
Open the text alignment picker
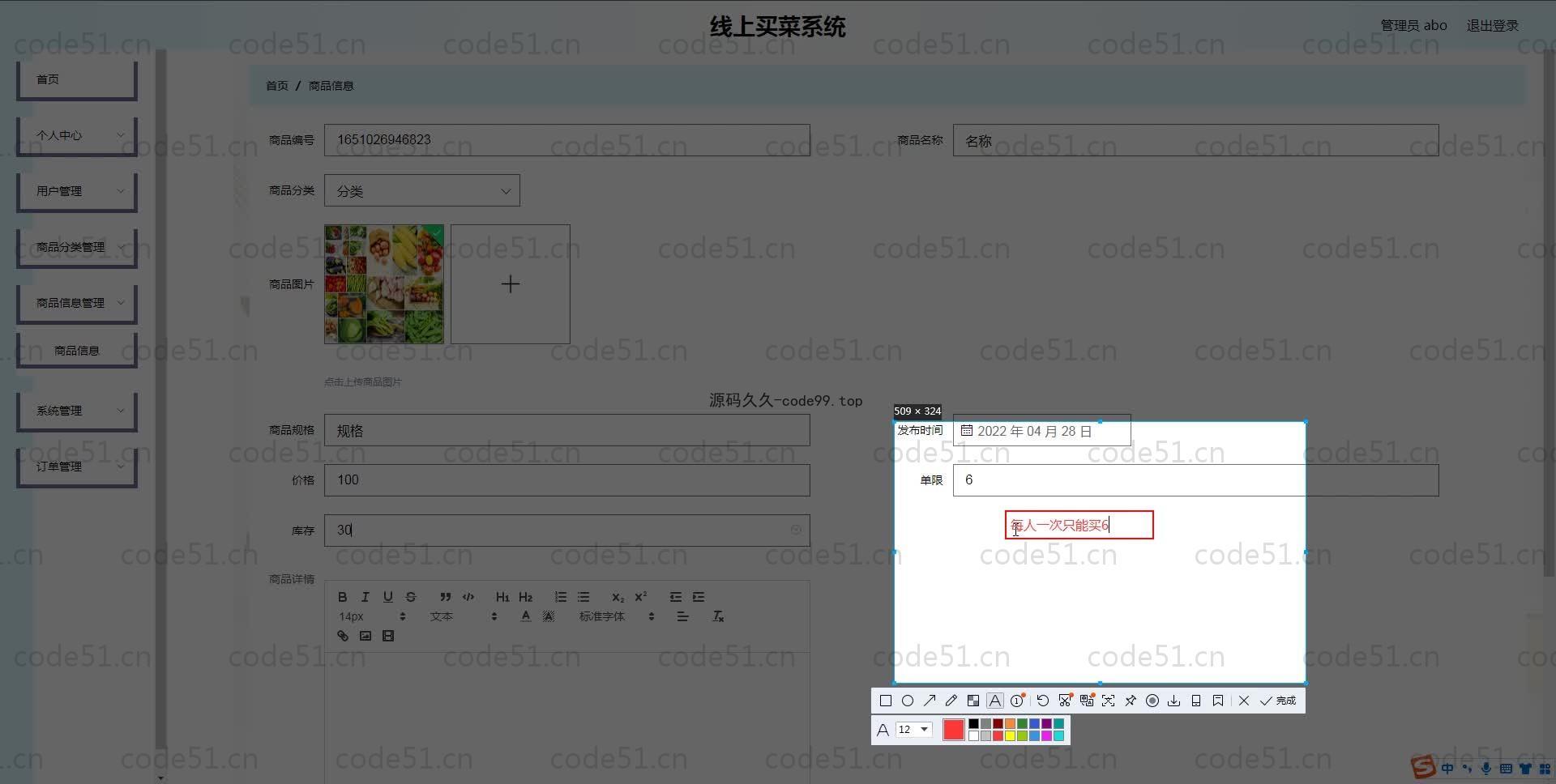[682, 616]
